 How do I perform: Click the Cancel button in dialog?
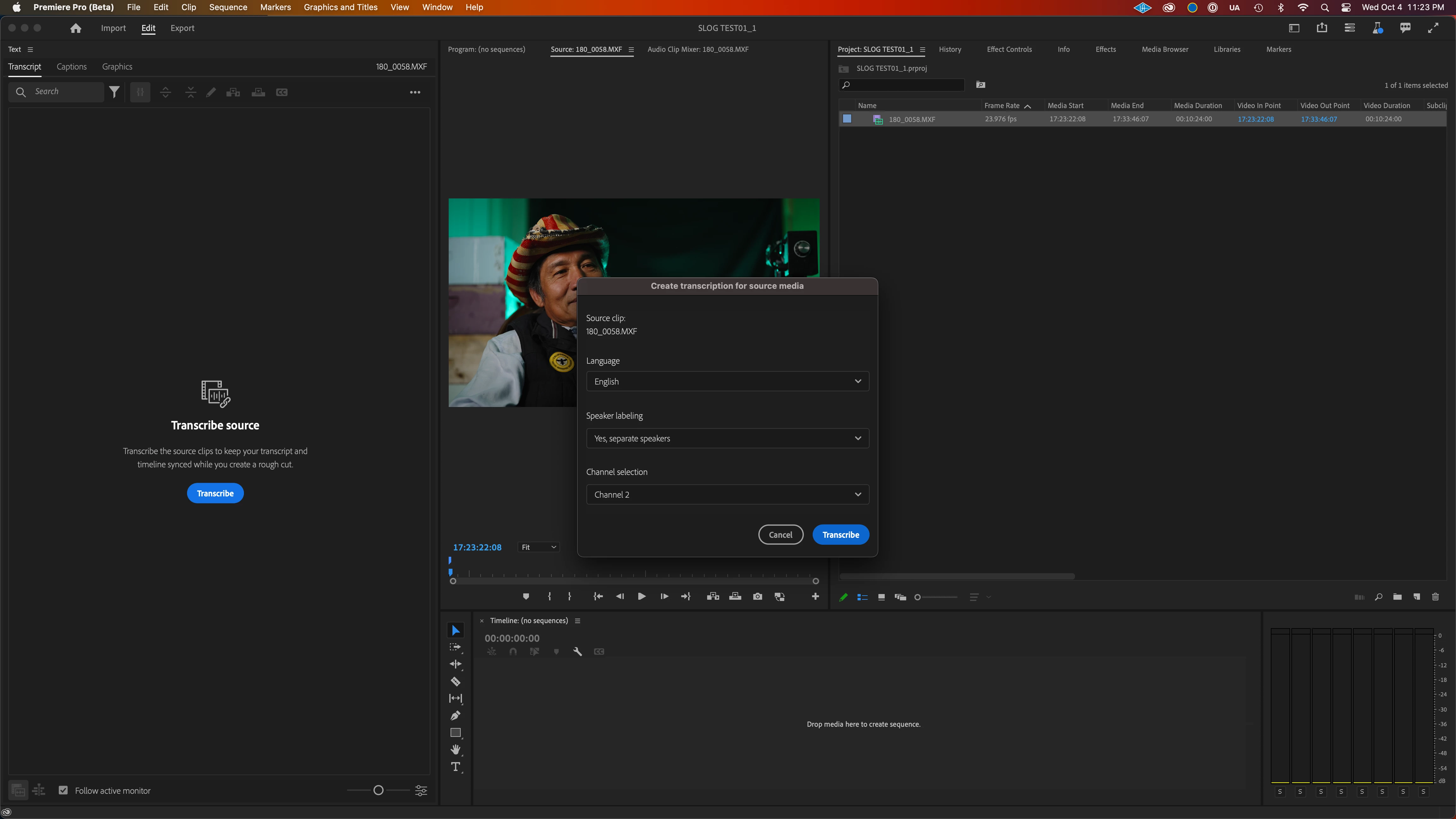(x=780, y=535)
